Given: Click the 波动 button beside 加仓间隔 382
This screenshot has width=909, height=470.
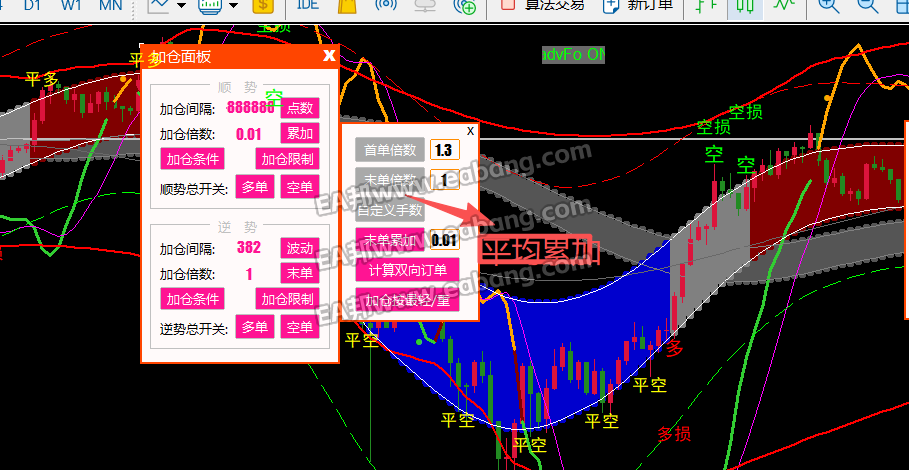Looking at the screenshot, I should point(299,248).
